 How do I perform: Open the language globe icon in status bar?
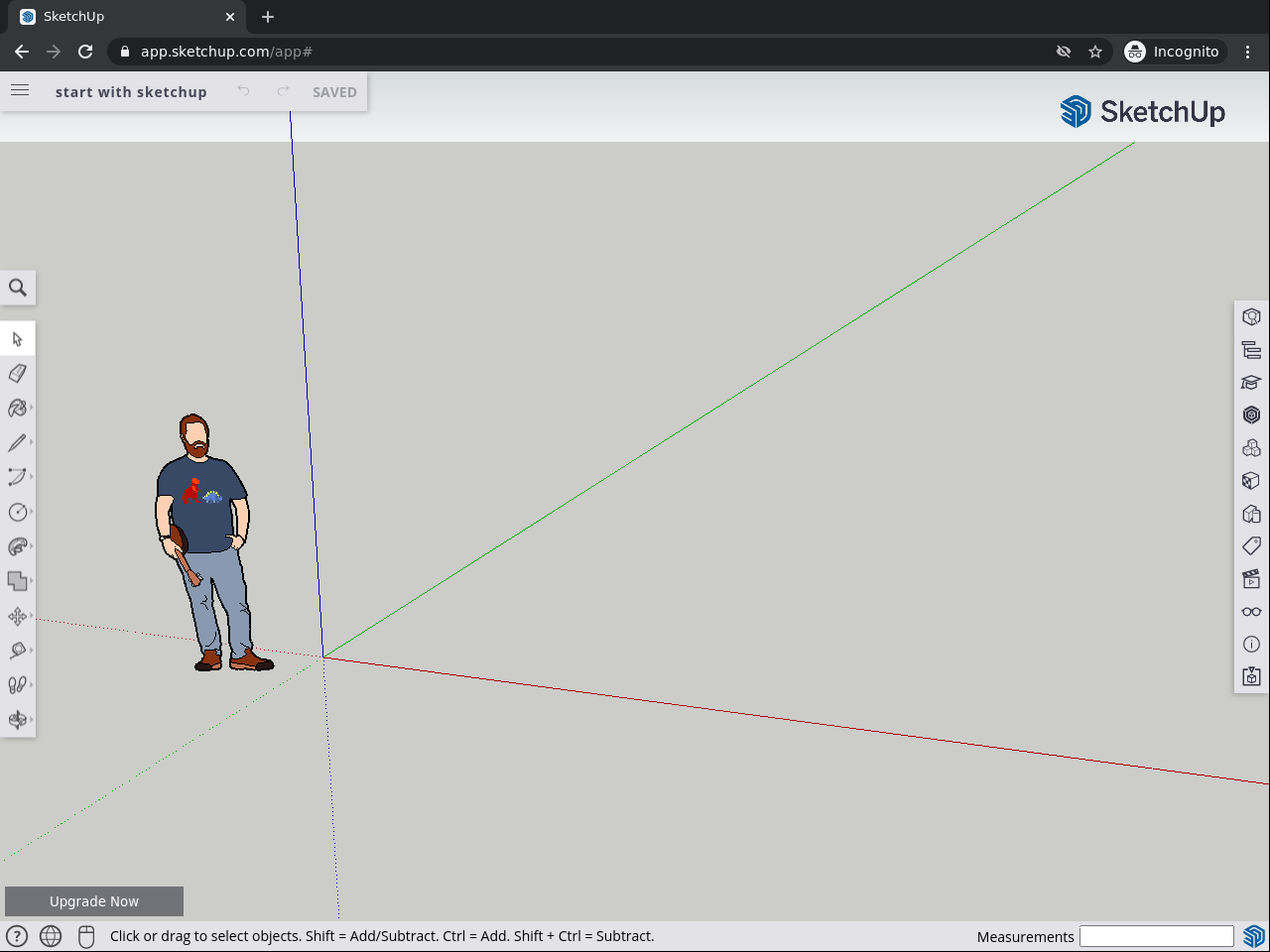(x=51, y=936)
